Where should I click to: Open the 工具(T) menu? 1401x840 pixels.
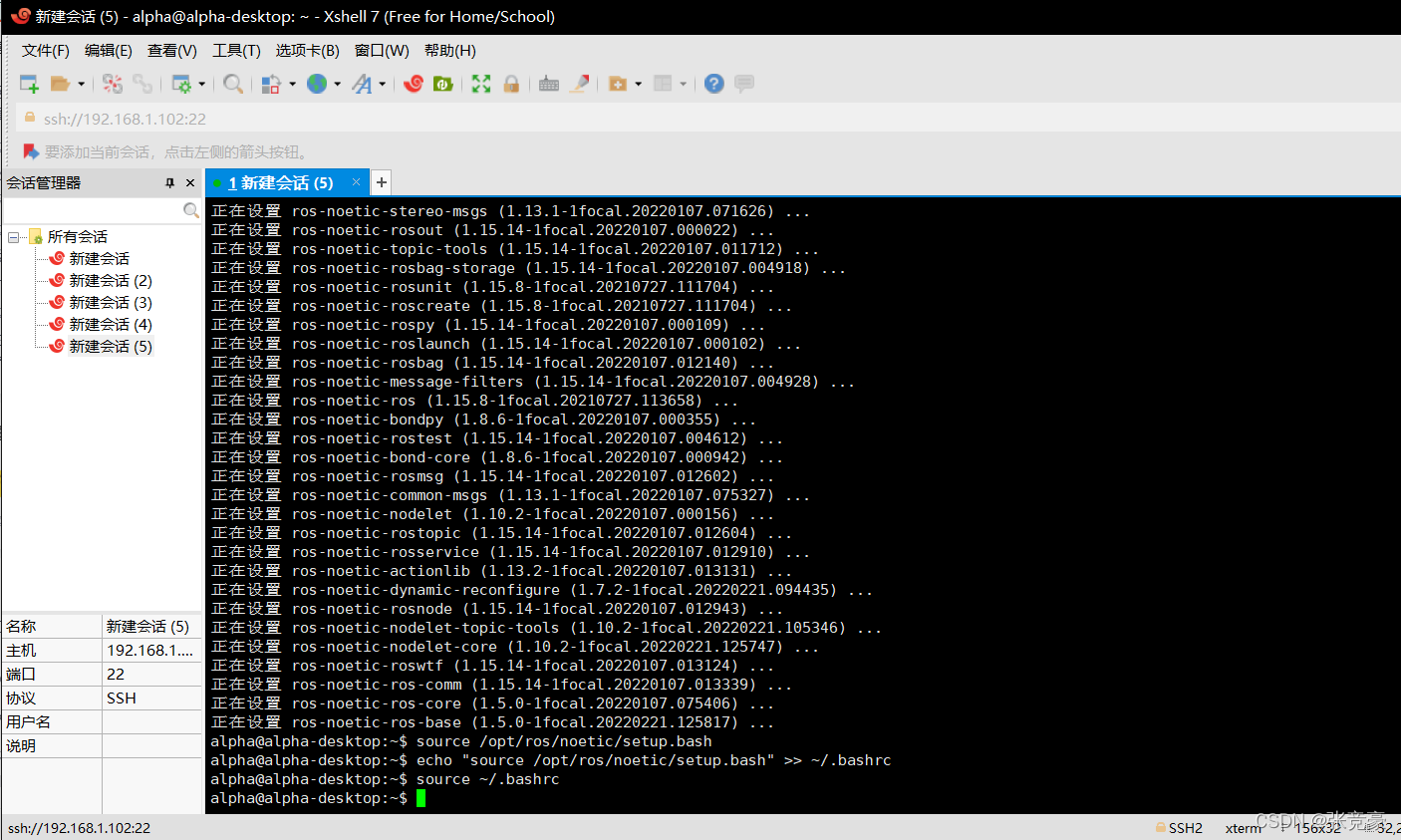[x=236, y=50]
